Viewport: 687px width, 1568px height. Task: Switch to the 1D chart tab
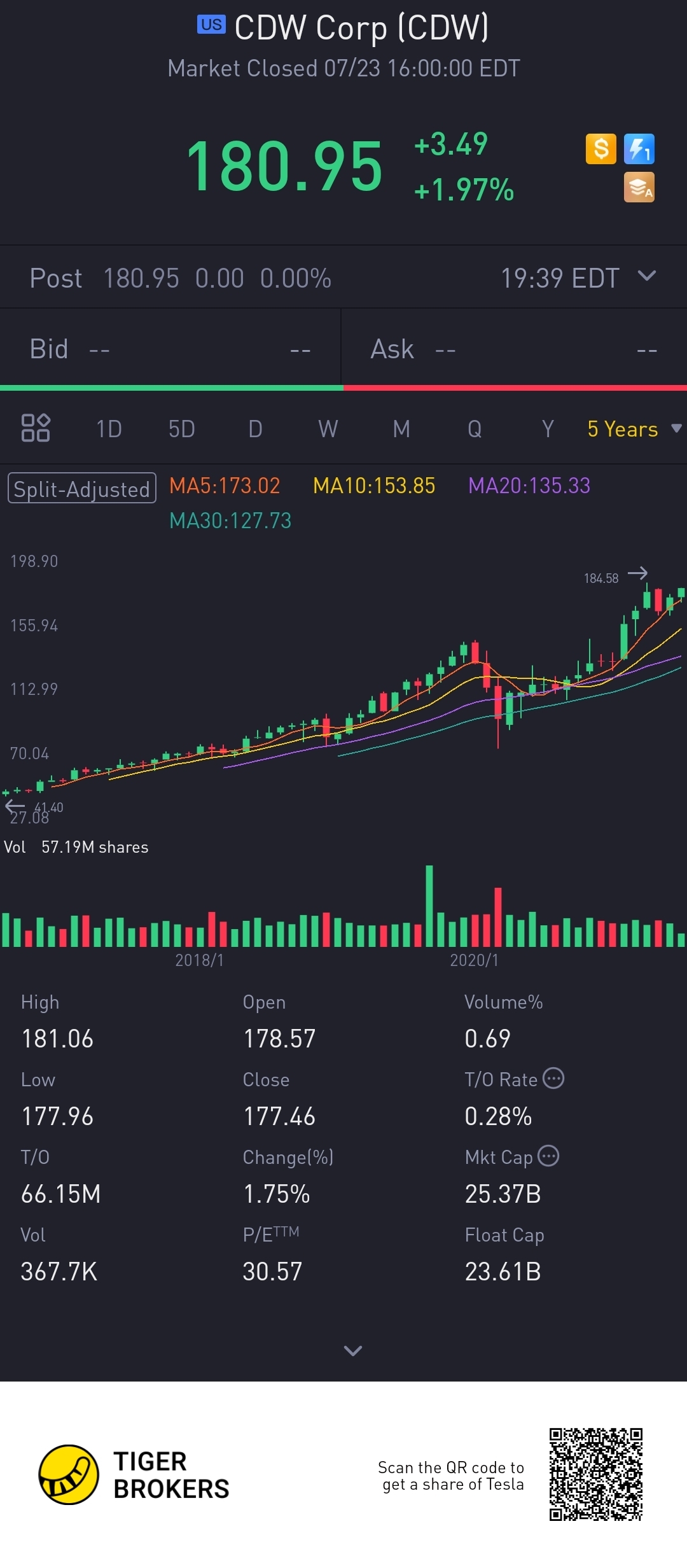(109, 429)
